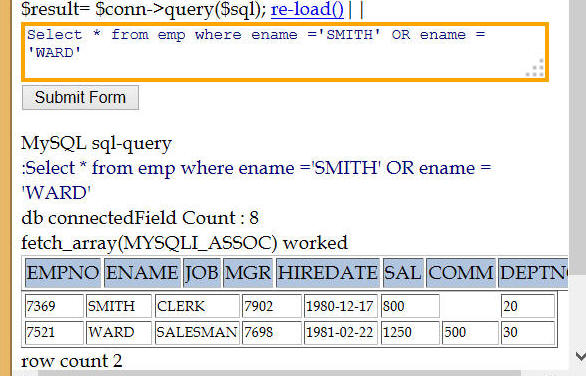Click the SMITH name cell

(x=119, y=306)
